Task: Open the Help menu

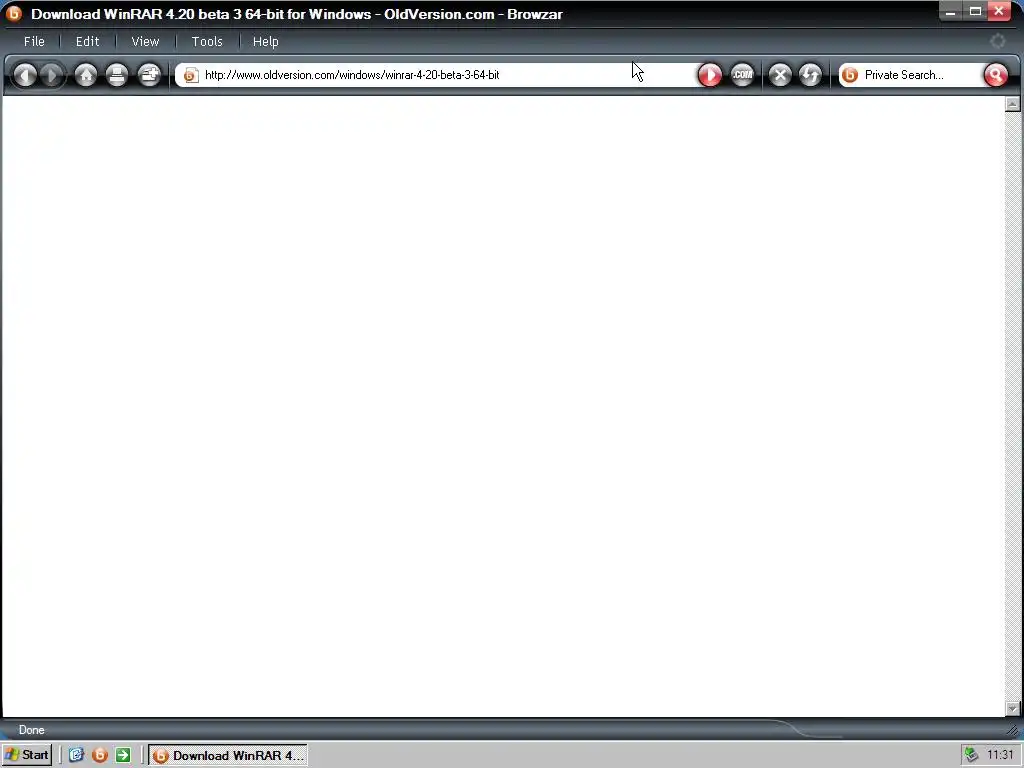Action: tap(265, 42)
